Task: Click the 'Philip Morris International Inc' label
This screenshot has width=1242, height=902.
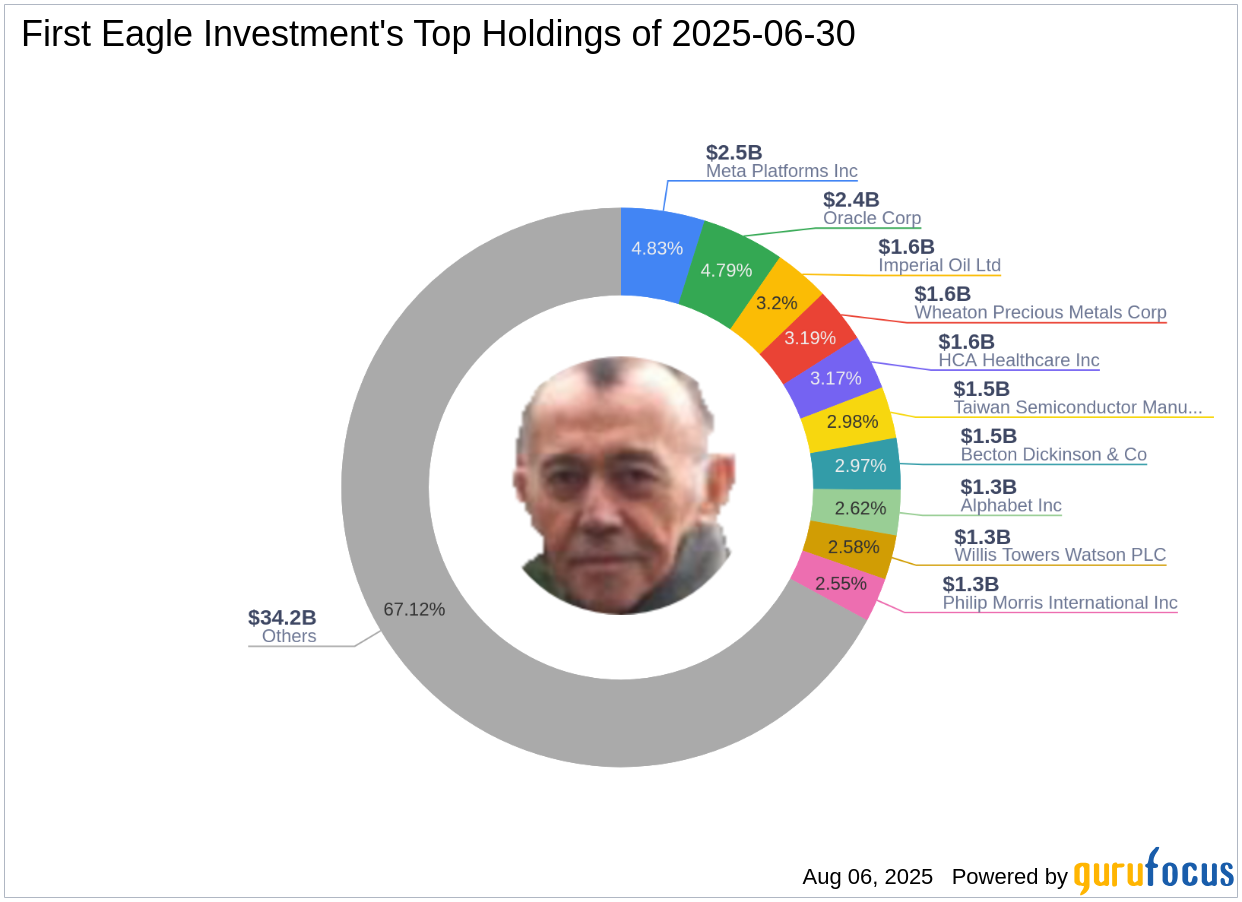Action: pyautogui.click(x=1060, y=603)
